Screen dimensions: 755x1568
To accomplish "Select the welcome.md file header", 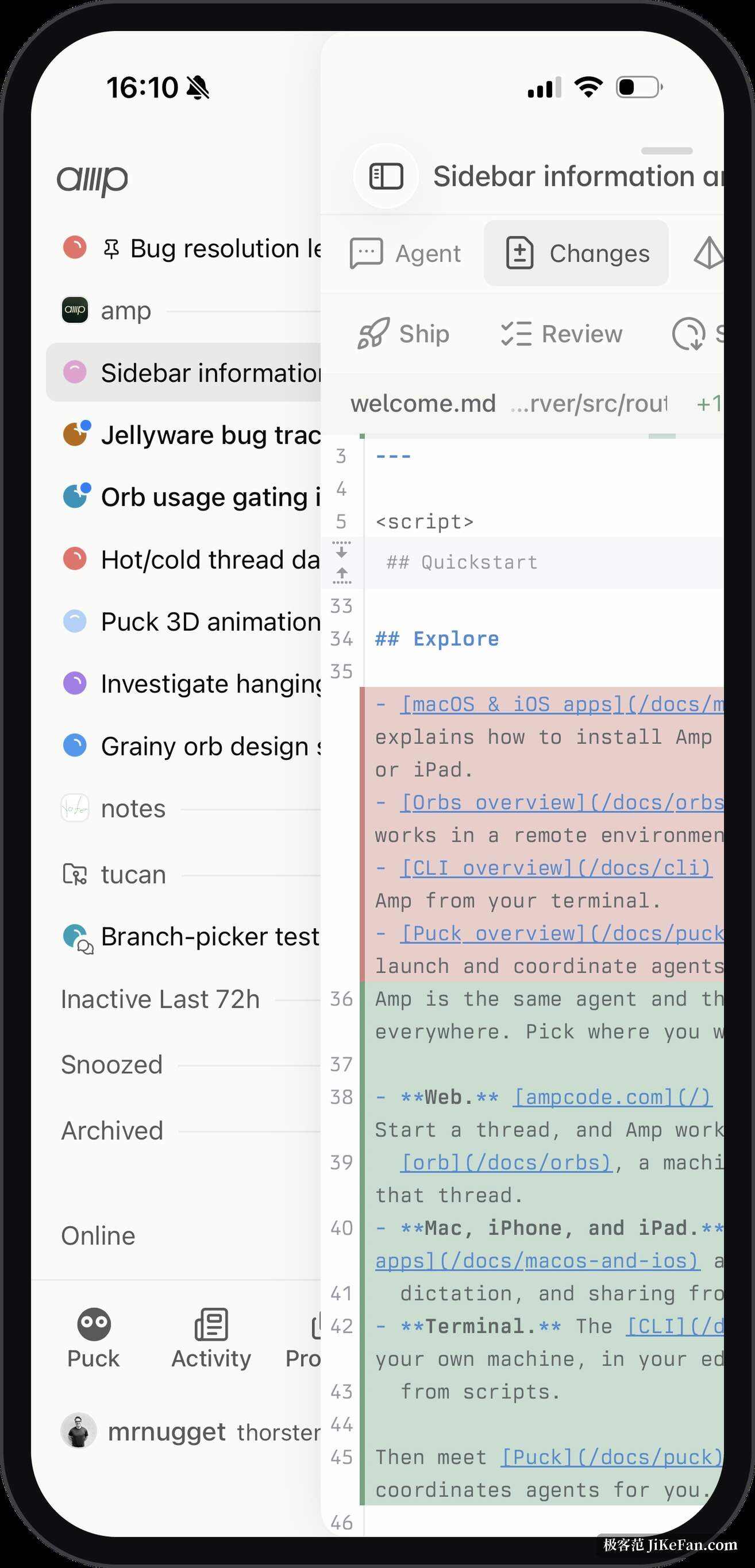I will point(422,404).
